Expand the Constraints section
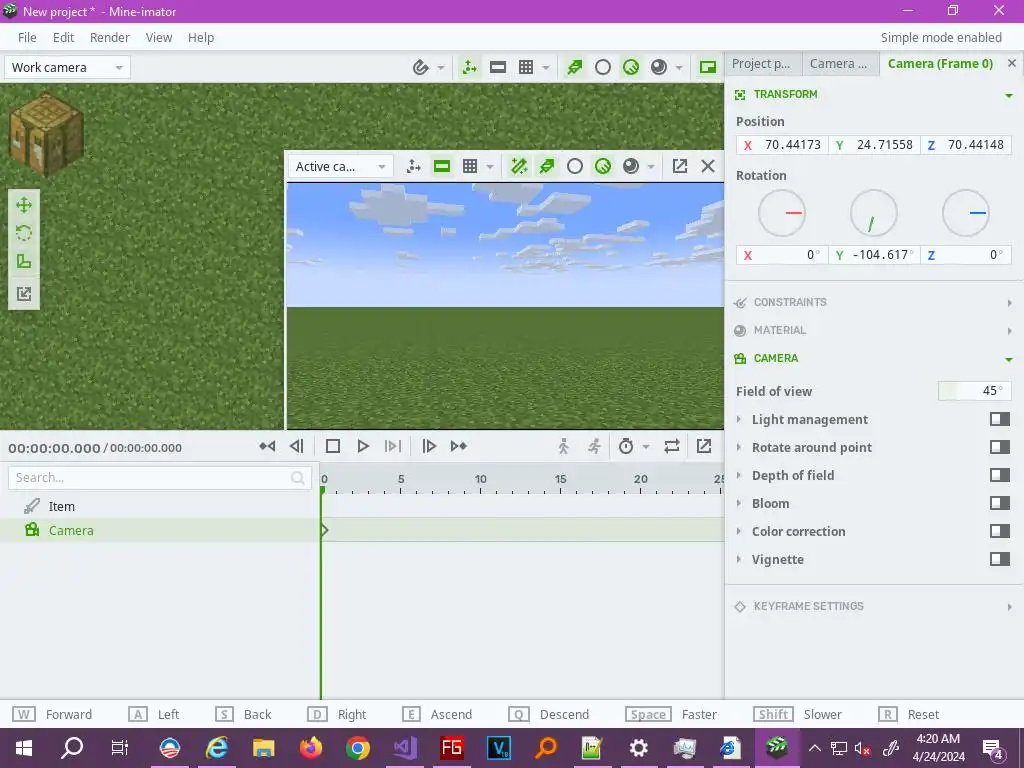 pos(1009,303)
